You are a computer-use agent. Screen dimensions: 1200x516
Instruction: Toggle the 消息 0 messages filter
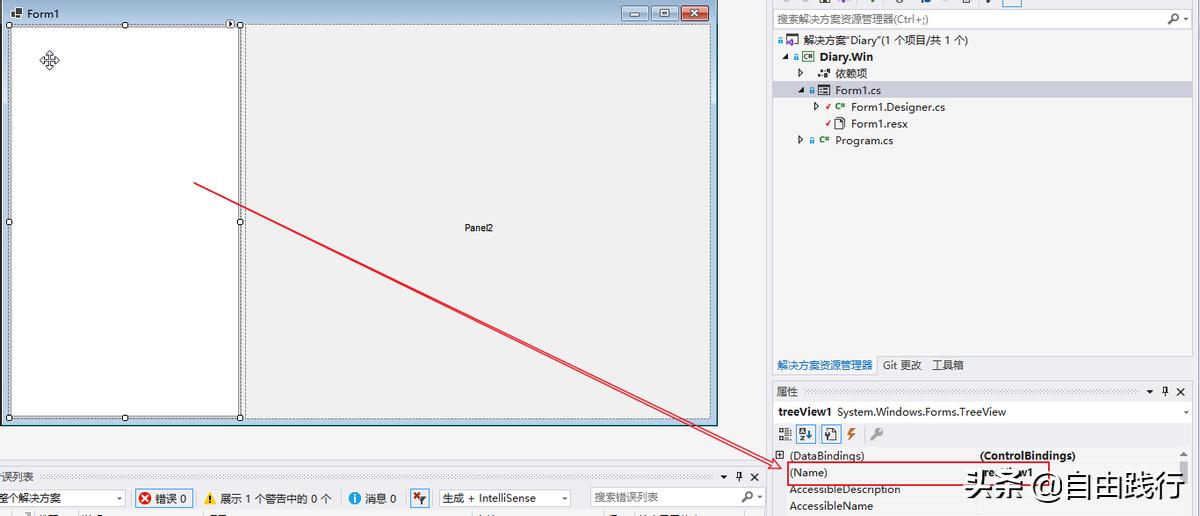pos(372,498)
